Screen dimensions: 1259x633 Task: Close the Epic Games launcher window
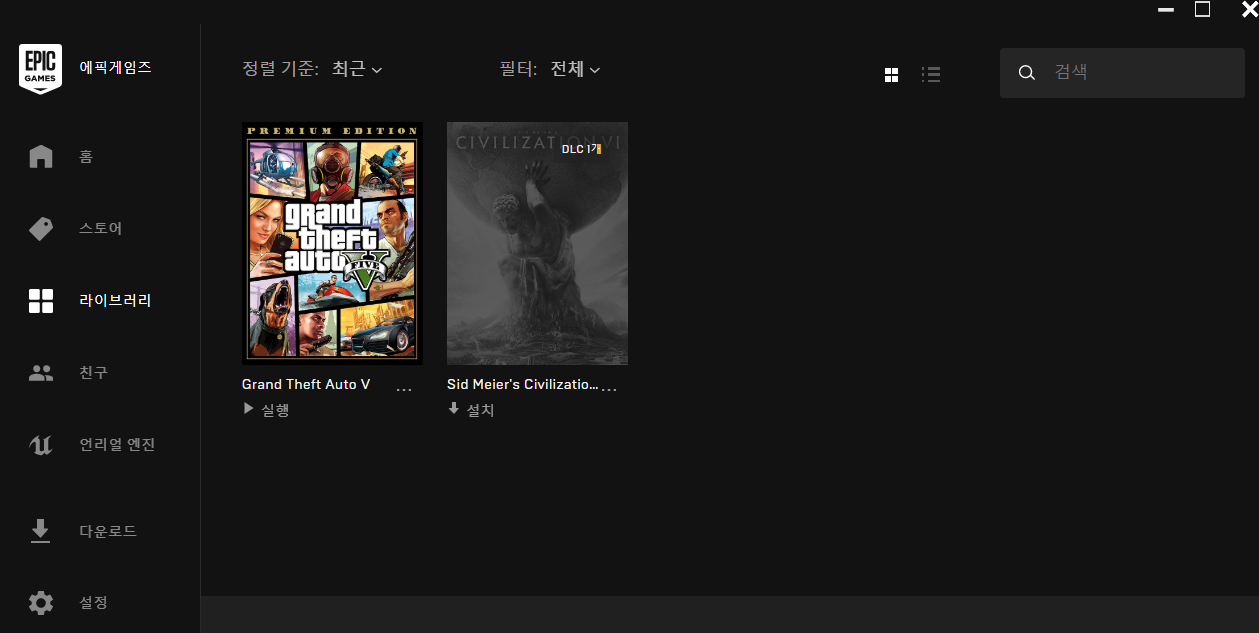click(x=1249, y=9)
